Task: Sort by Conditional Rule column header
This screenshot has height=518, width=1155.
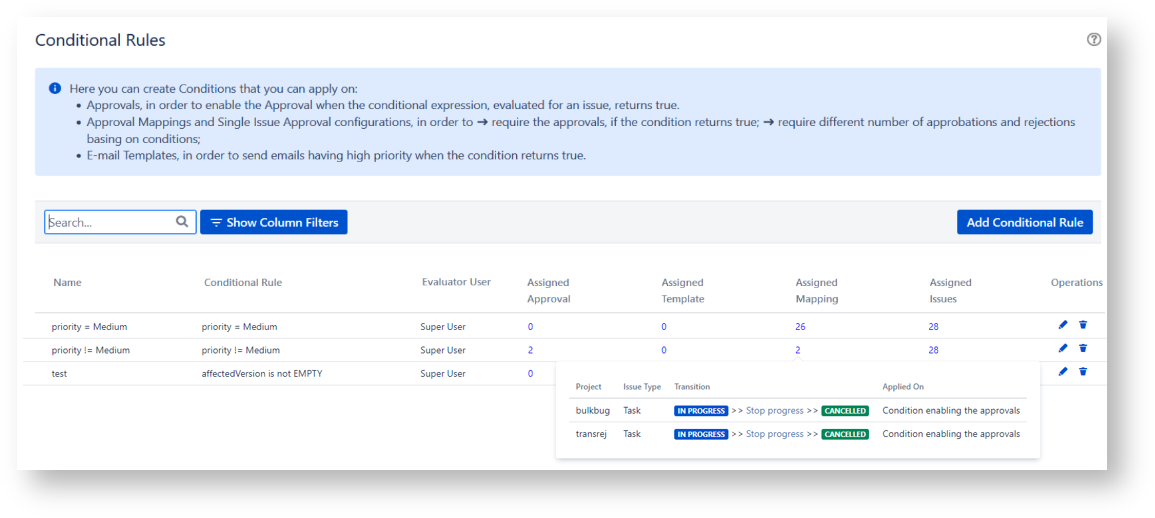Action: coord(243,283)
